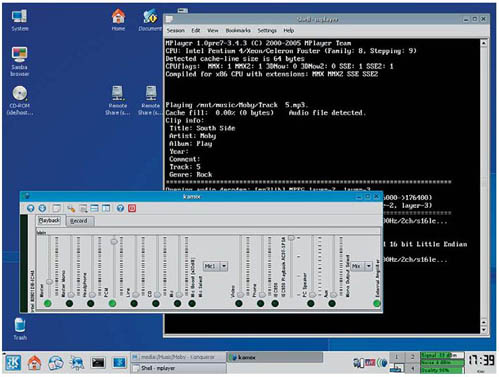Click the wireless signal tray icon
499x377 pixels.
[x=382, y=363]
